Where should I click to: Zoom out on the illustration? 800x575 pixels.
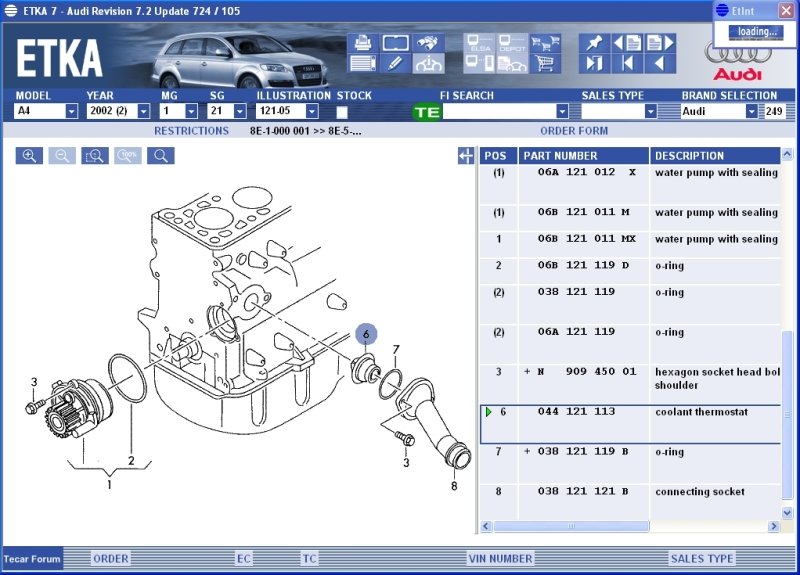pos(62,156)
